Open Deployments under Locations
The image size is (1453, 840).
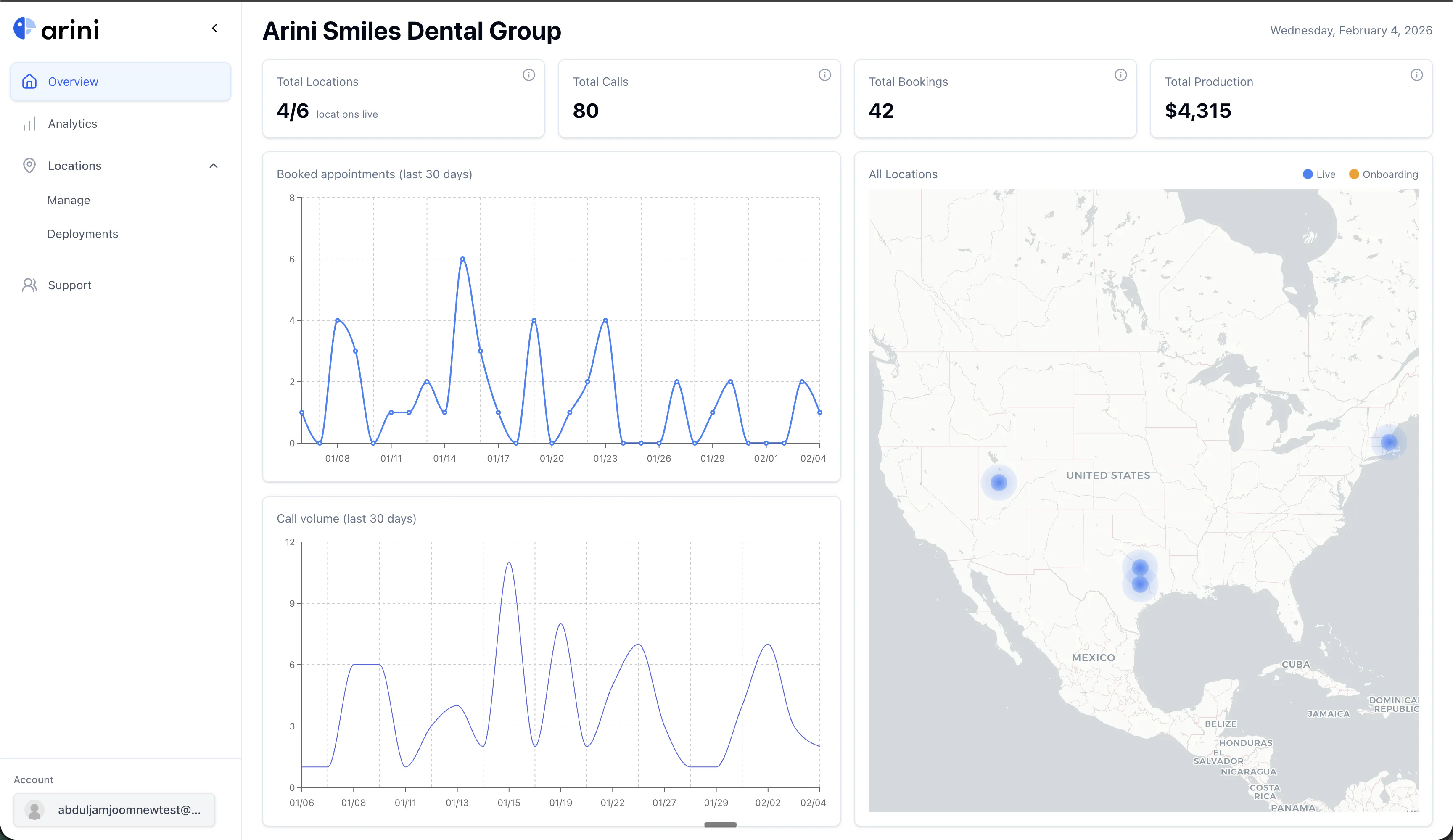82,234
